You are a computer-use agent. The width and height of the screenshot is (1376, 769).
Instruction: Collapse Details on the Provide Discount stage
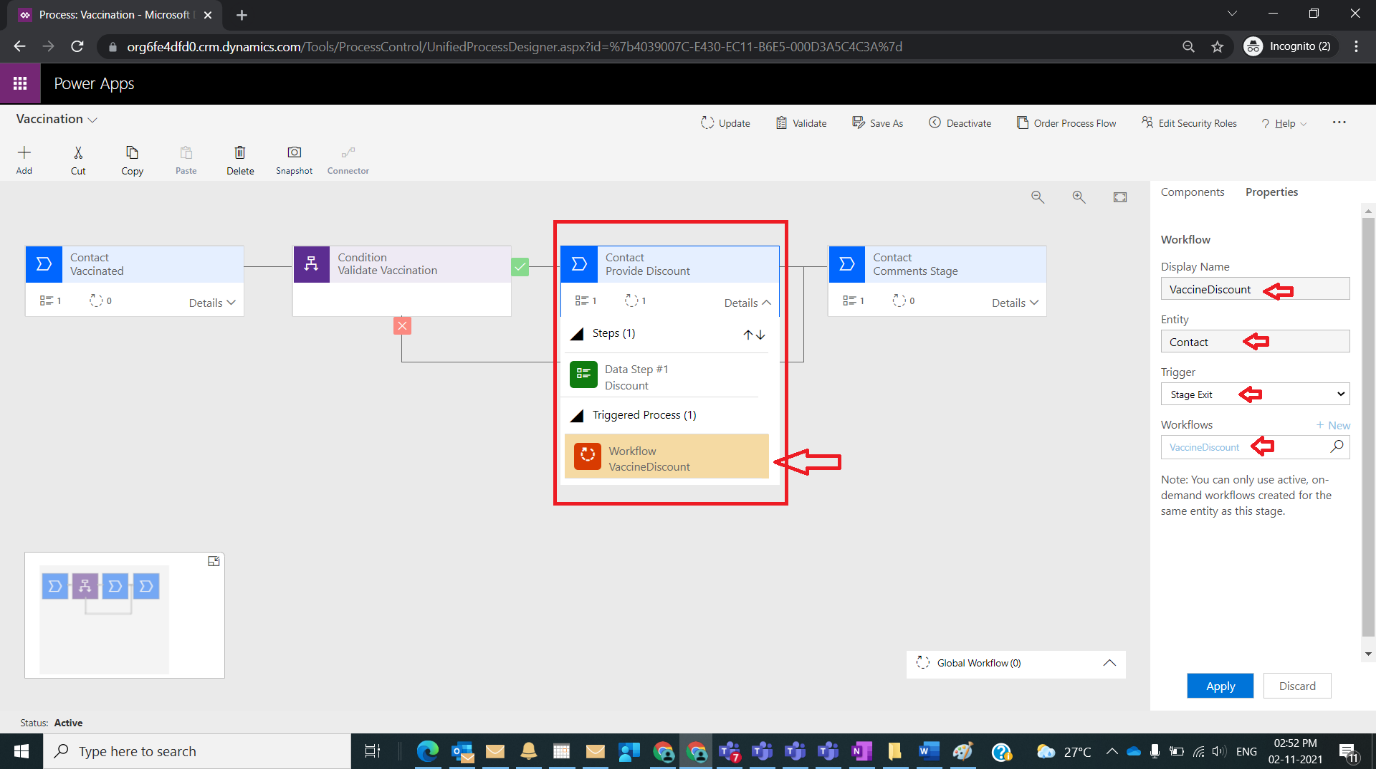click(748, 300)
